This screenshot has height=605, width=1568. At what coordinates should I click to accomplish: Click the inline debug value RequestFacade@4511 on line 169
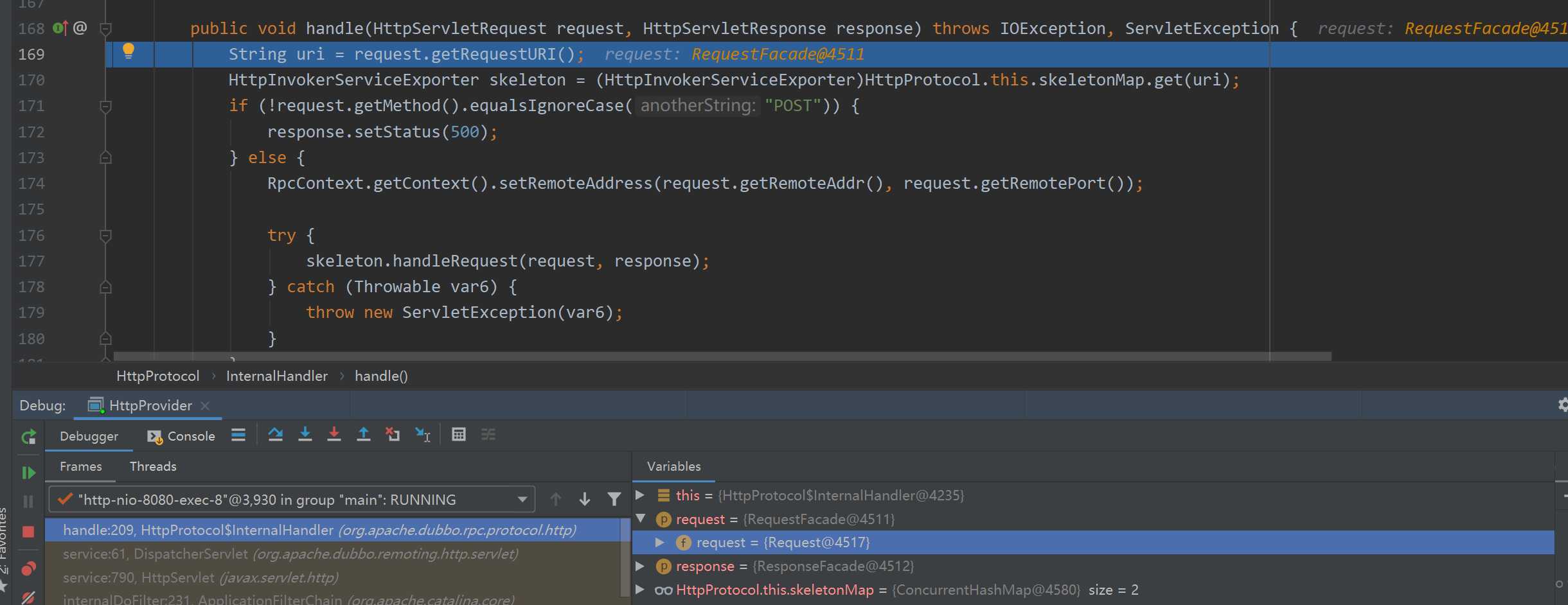click(x=778, y=54)
